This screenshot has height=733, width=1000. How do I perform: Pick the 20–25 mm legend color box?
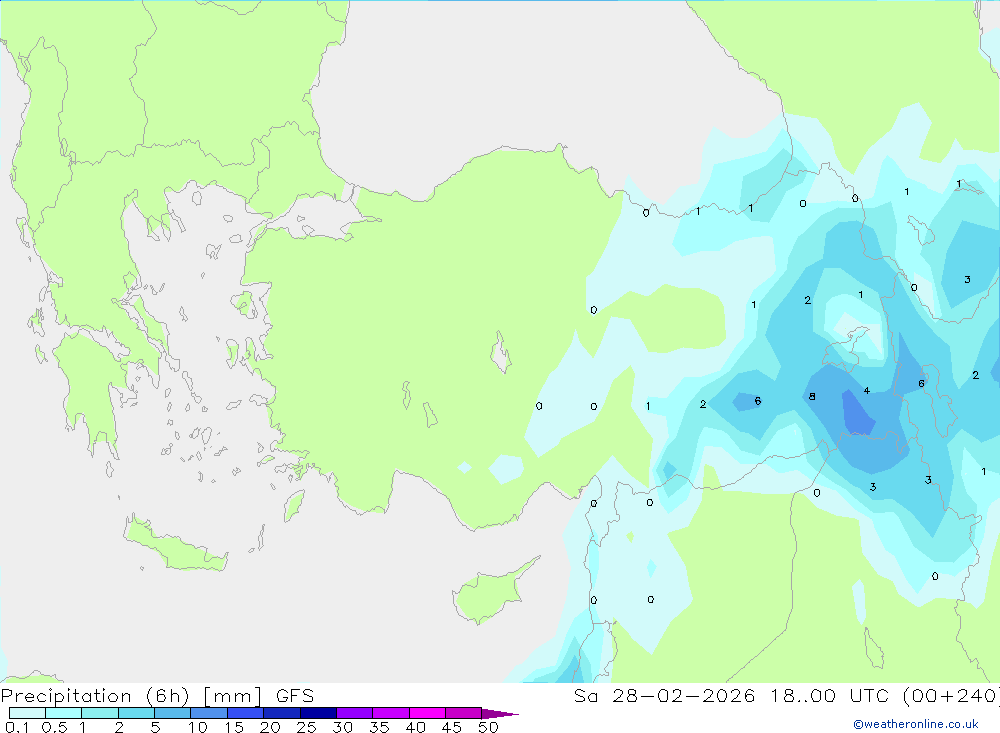(x=282, y=713)
